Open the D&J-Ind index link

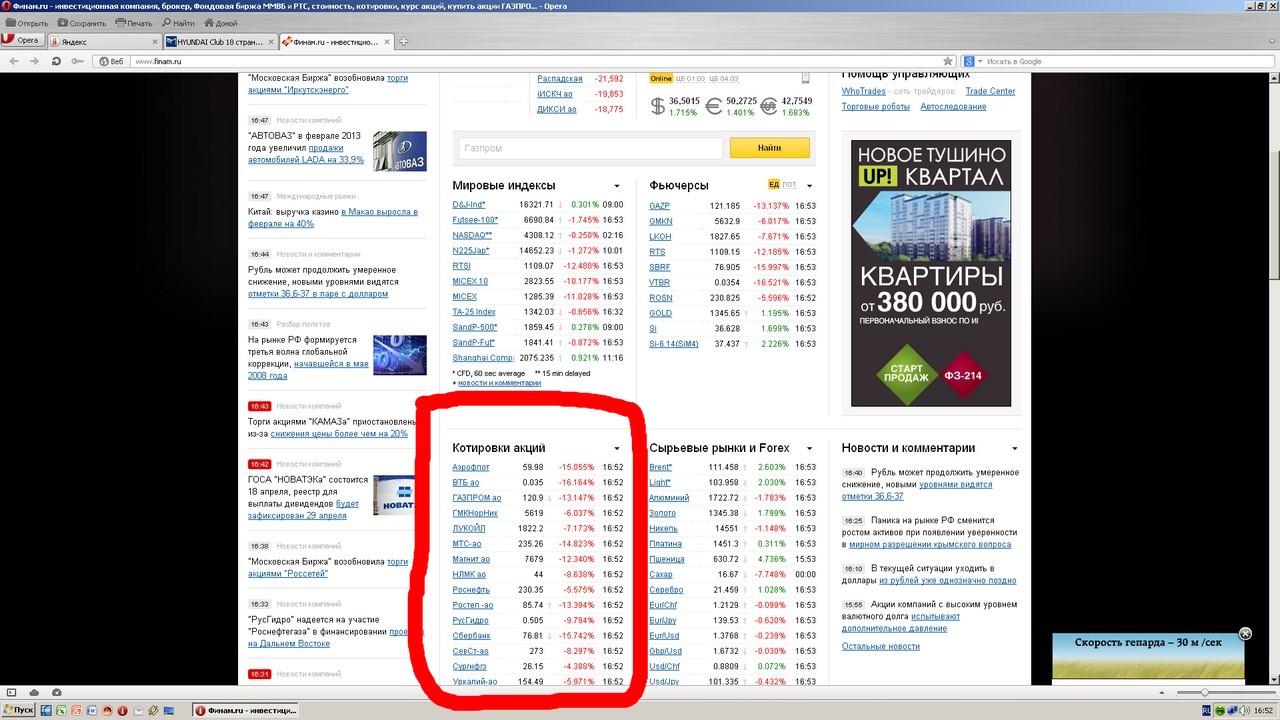(469, 205)
